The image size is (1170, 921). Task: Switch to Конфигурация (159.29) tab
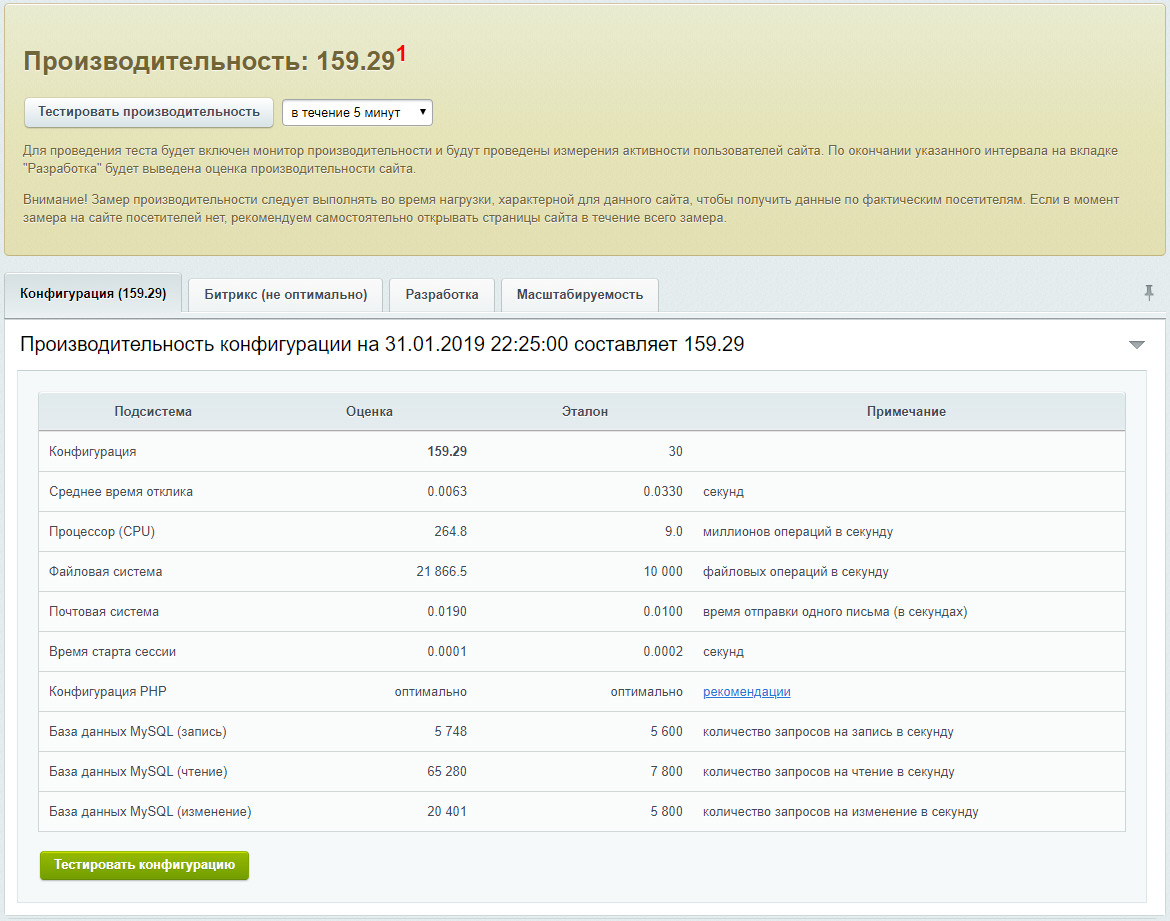click(93, 293)
